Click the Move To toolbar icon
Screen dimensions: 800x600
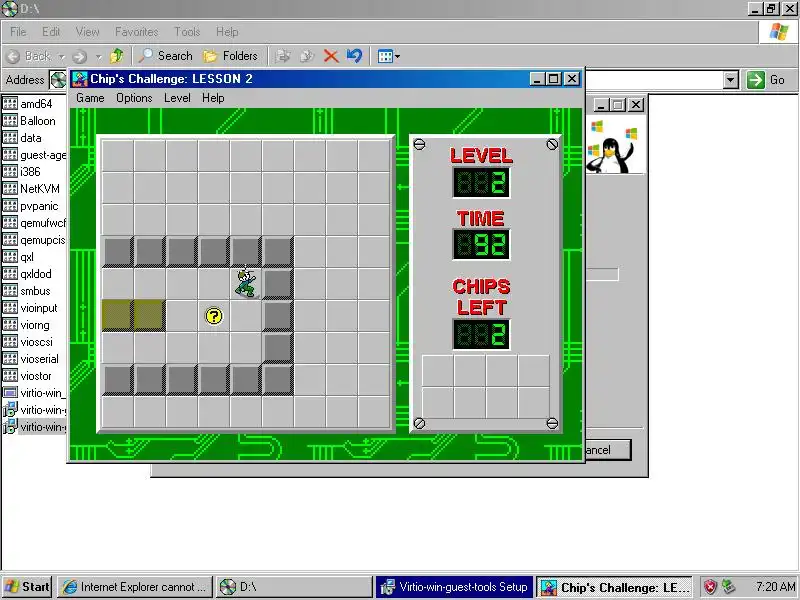click(283, 56)
